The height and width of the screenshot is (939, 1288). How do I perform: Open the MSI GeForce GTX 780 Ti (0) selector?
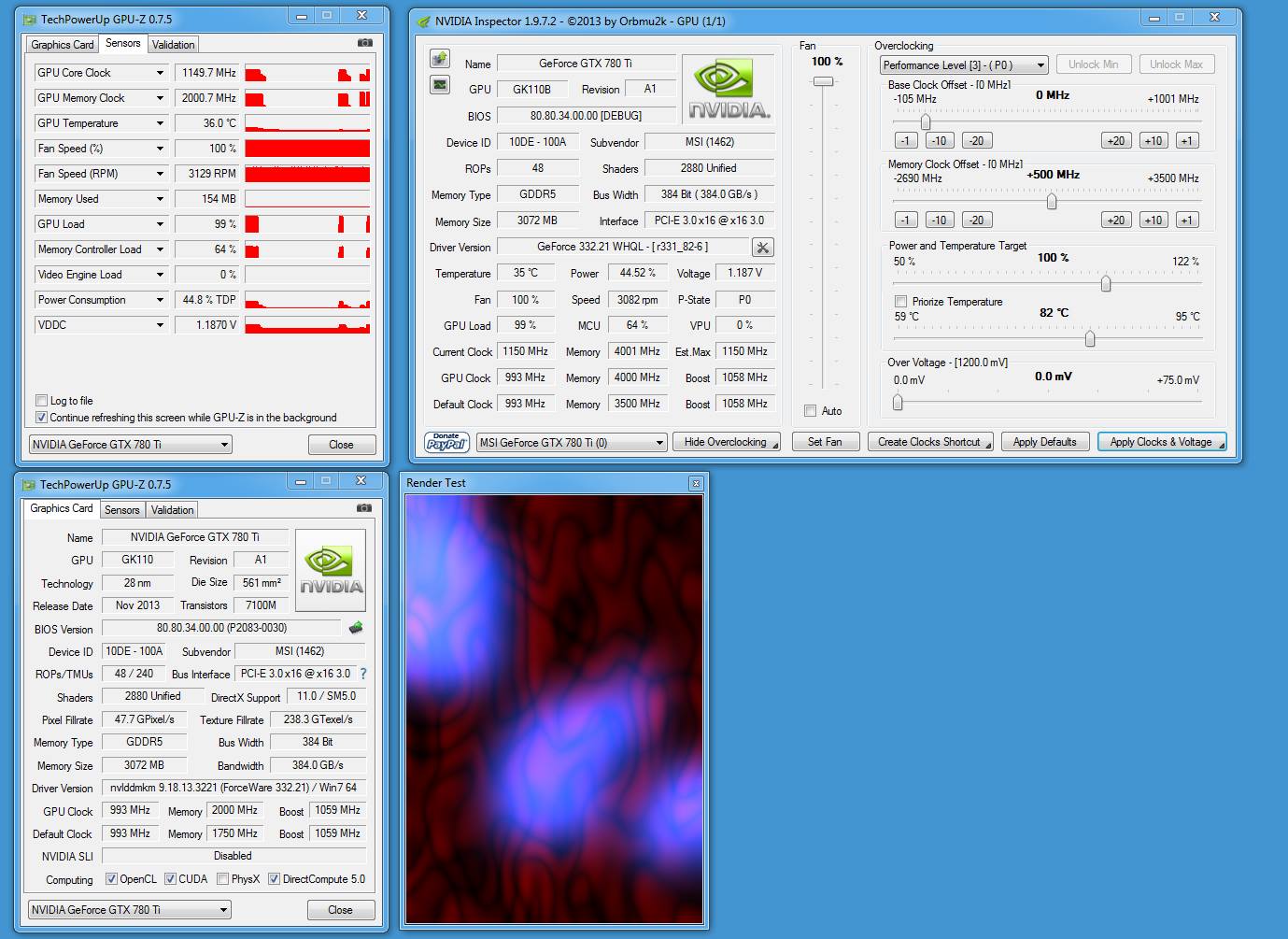tap(571, 443)
